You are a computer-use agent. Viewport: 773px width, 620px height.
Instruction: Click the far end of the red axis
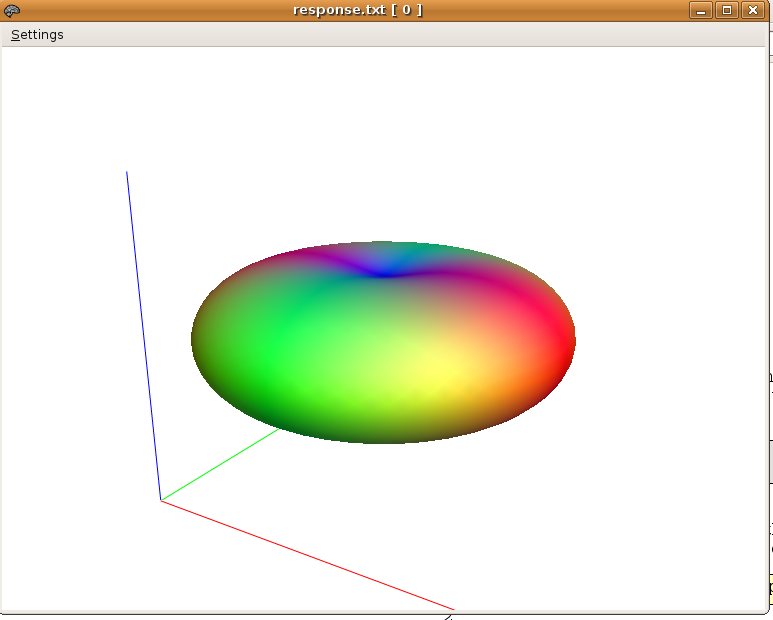[x=452, y=608]
